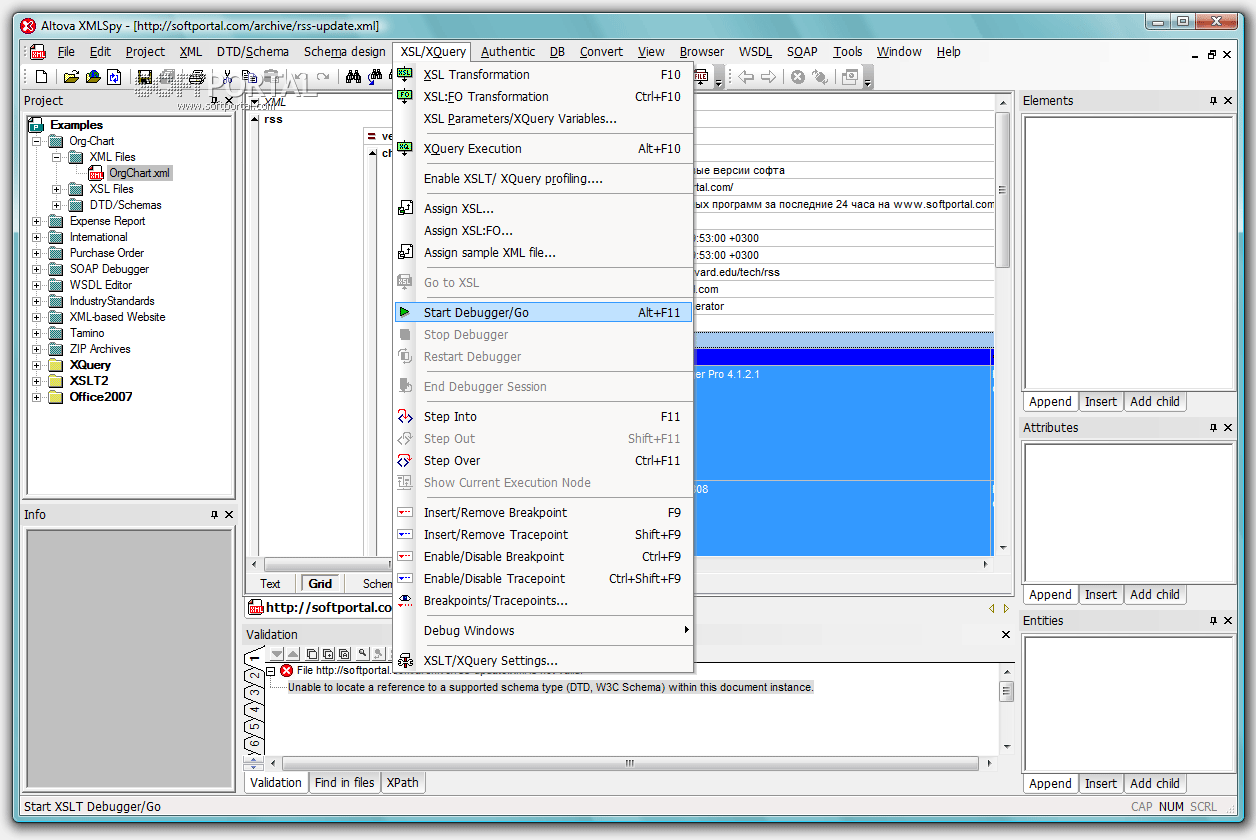
Task: Click the Find binoculars toolbar icon
Action: coord(353,76)
